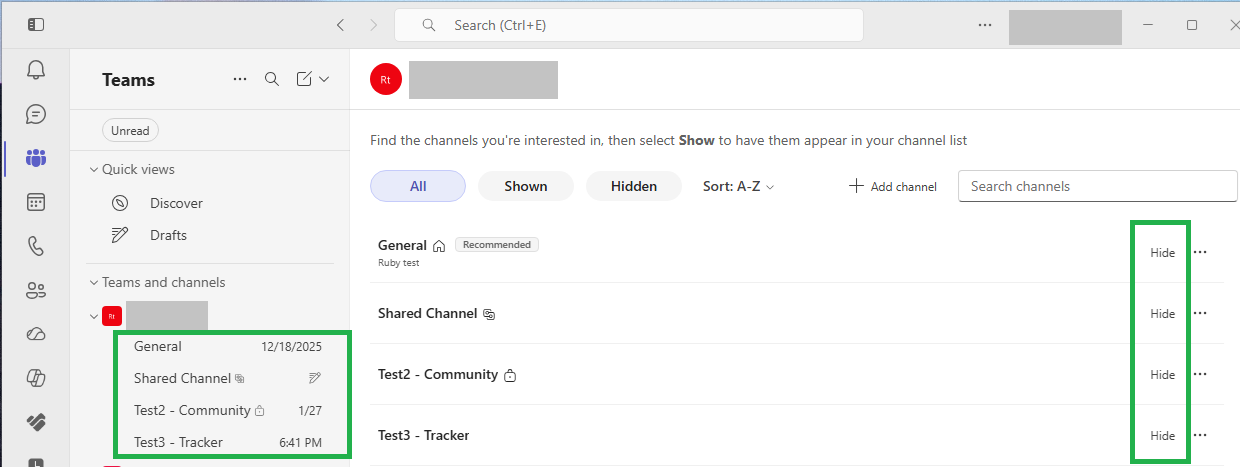Go back with the left arrow
The image size is (1240, 467).
(x=341, y=25)
